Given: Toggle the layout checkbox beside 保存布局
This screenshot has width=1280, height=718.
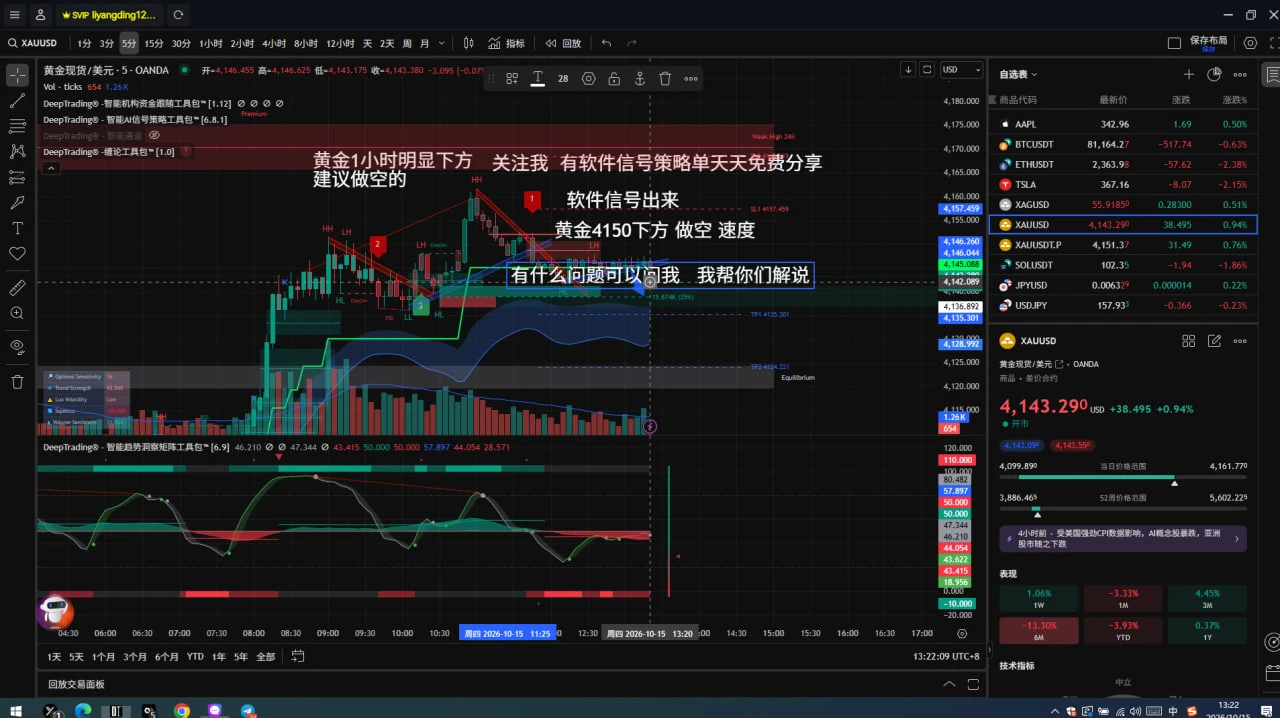Looking at the screenshot, I should (1174, 43).
